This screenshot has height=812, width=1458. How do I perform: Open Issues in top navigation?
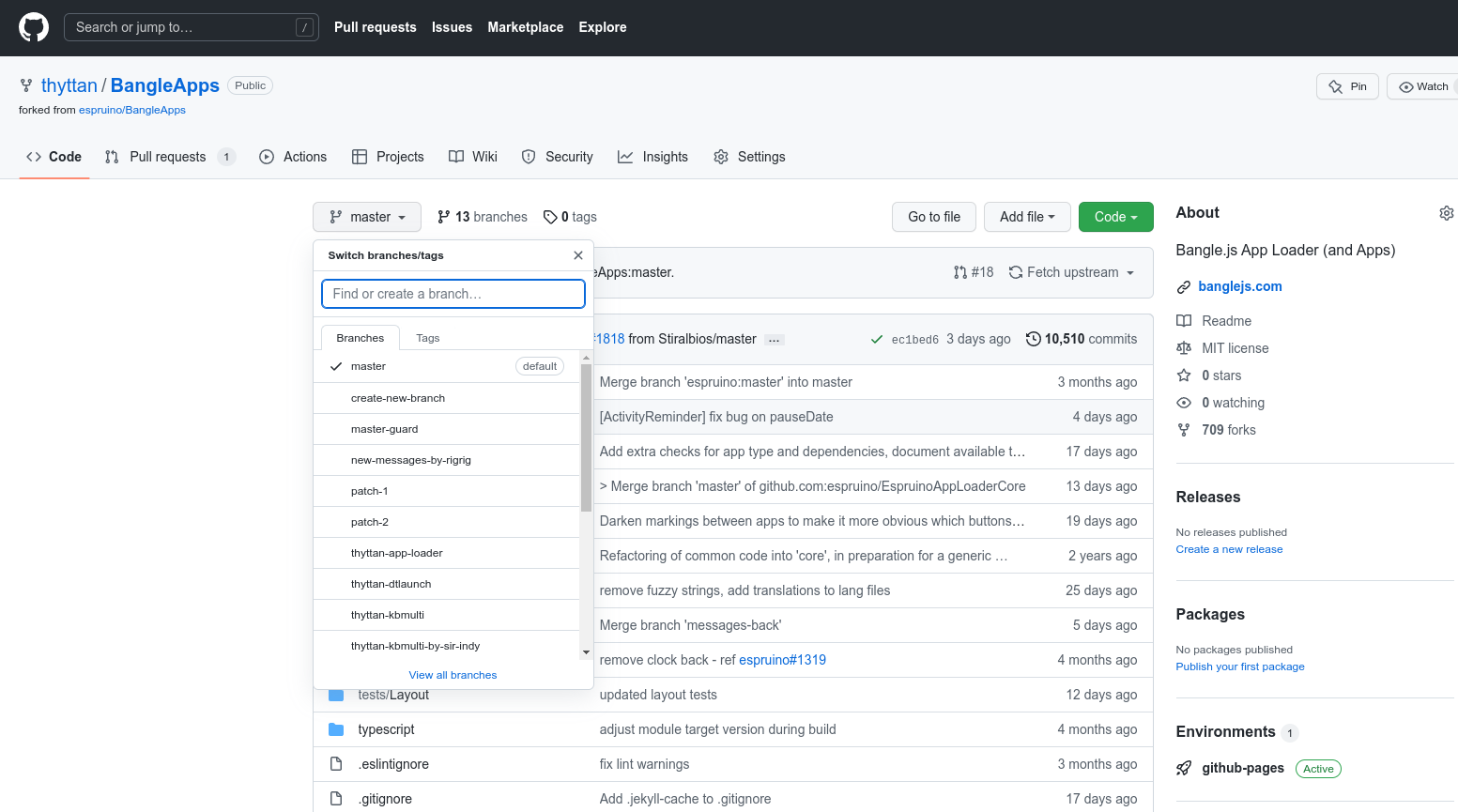[452, 27]
